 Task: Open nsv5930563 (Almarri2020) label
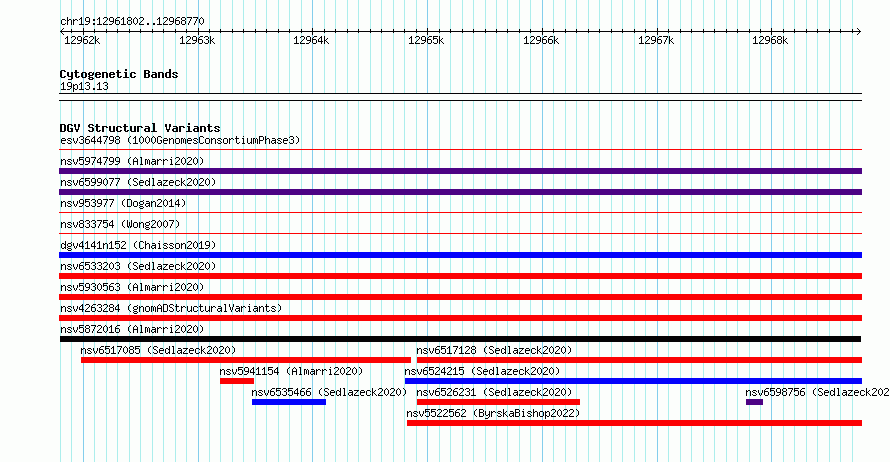(x=132, y=287)
